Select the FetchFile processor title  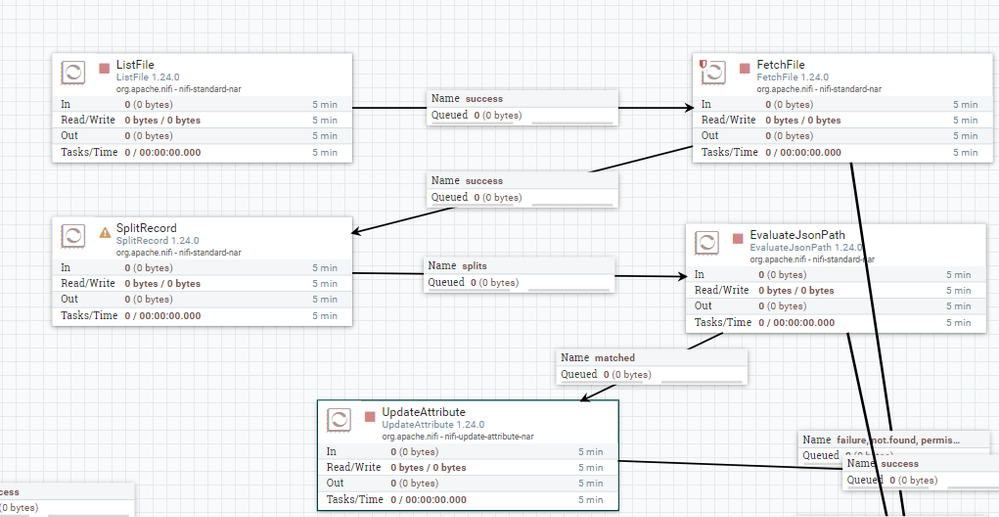(780, 65)
